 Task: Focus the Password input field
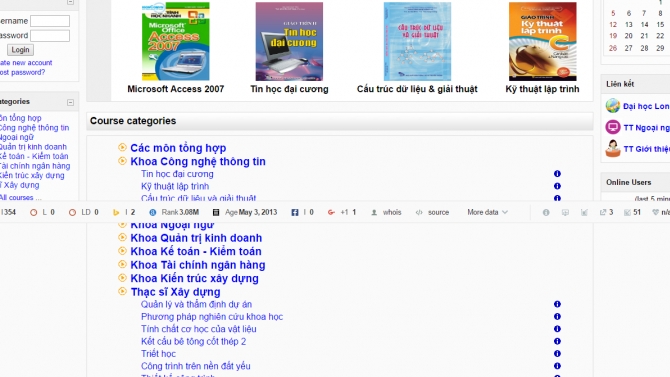50,35
